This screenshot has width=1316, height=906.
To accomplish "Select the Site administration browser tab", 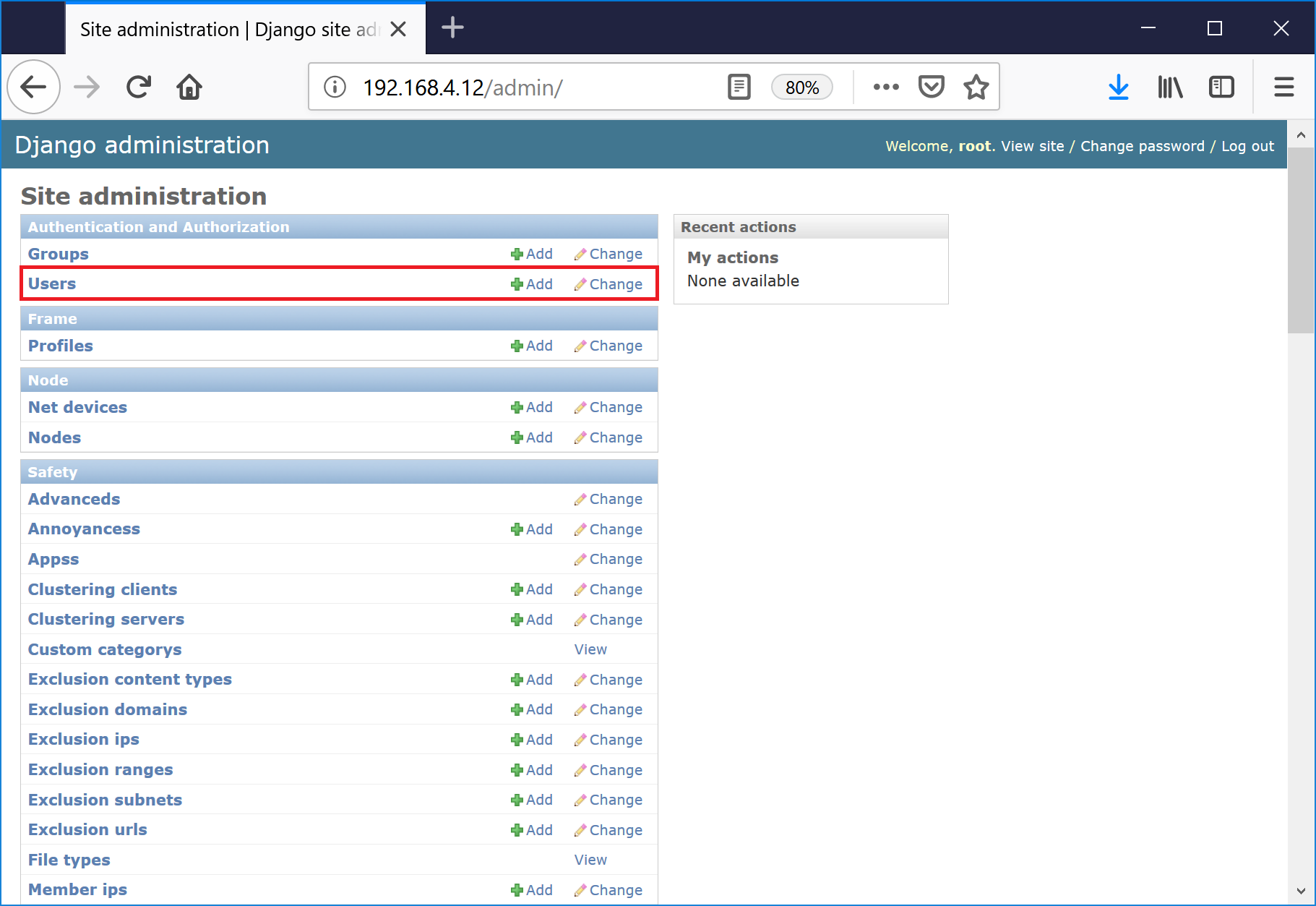I will point(246,29).
